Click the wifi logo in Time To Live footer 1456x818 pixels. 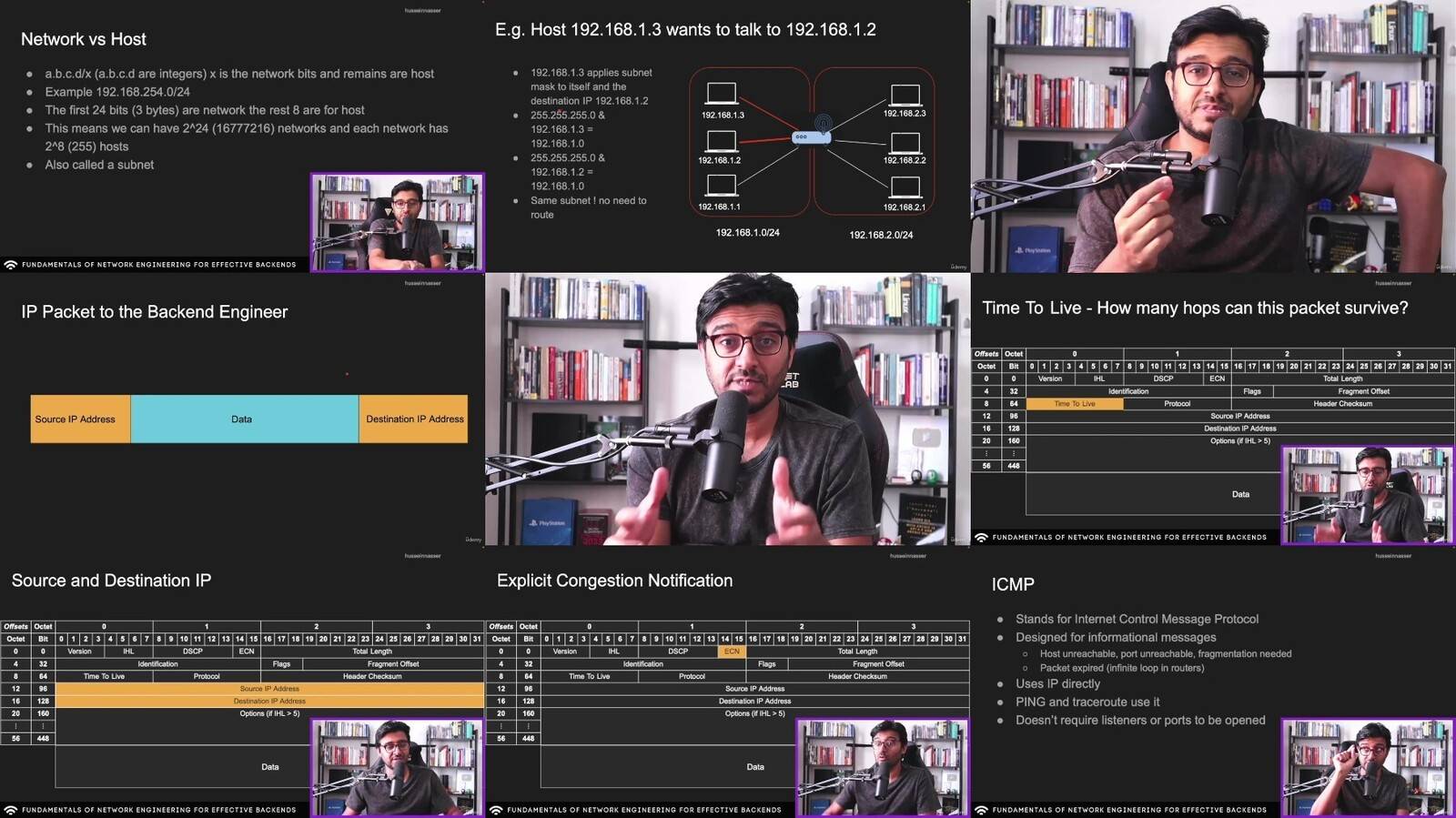(x=981, y=538)
